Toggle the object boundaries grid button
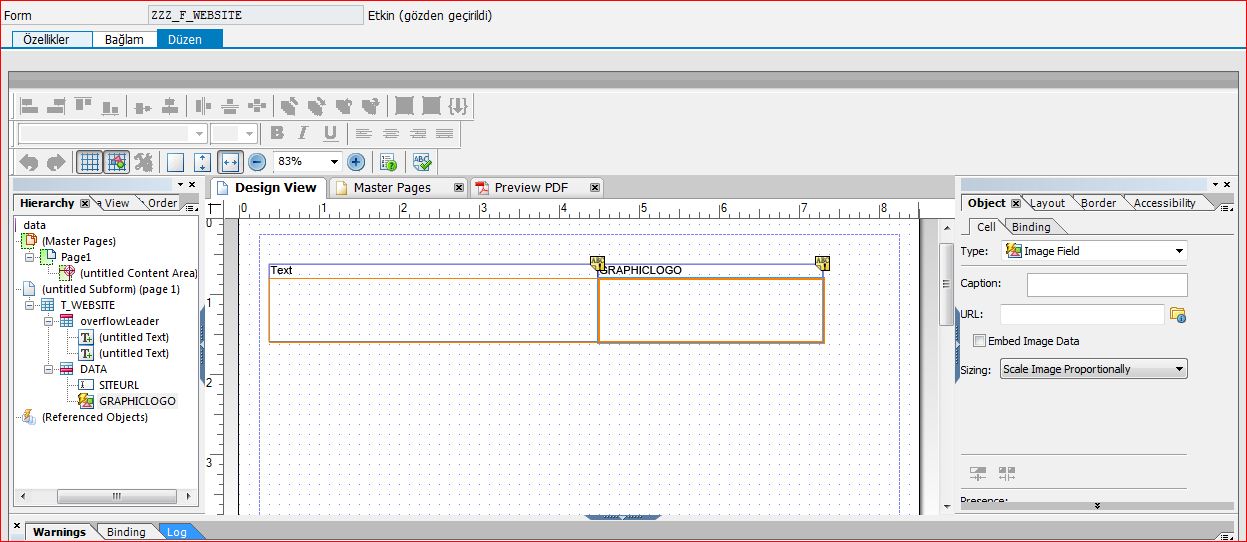Viewport: 1247px width, 542px height. [x=116, y=162]
